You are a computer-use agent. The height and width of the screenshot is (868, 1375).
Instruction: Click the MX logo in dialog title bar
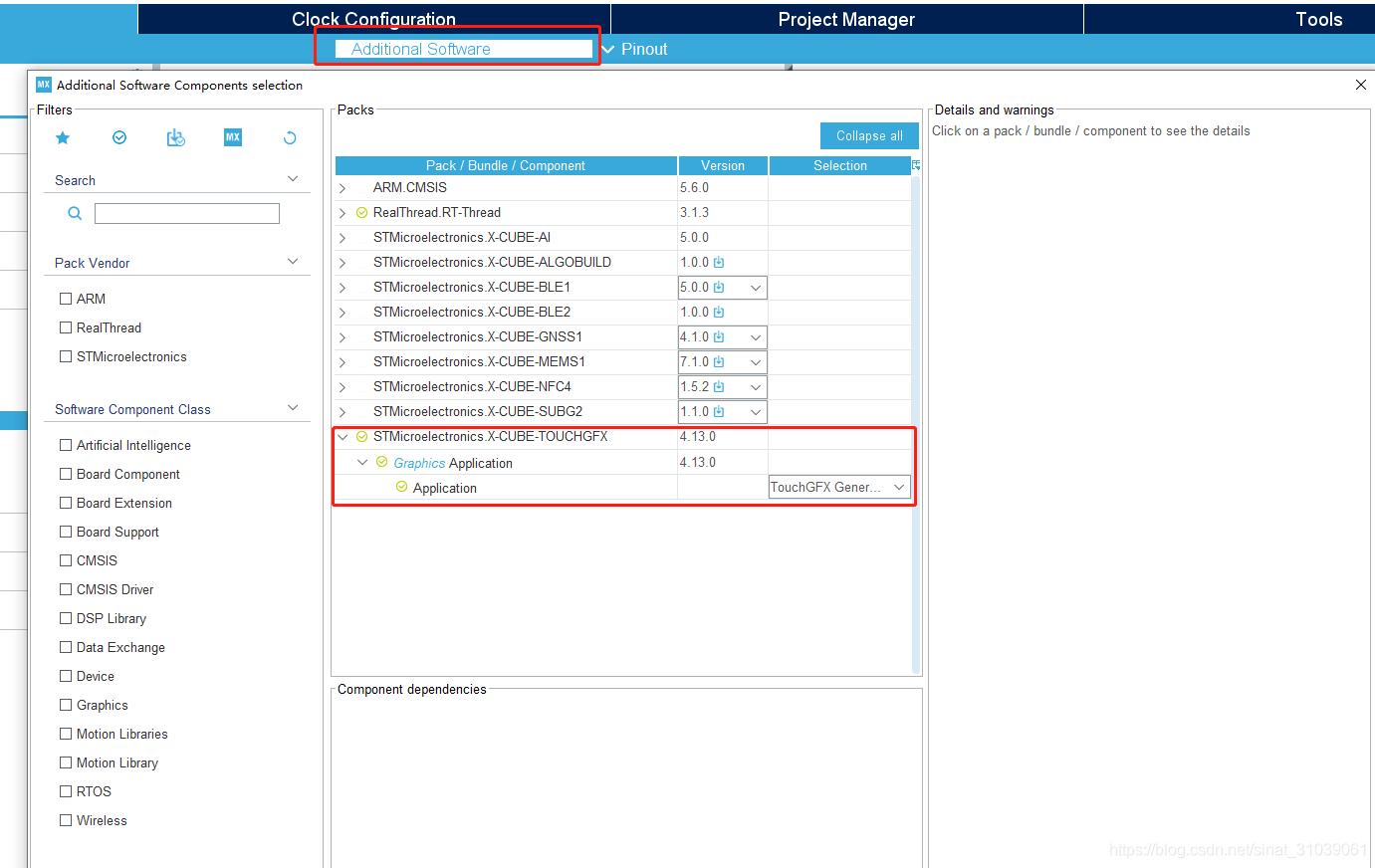44,85
